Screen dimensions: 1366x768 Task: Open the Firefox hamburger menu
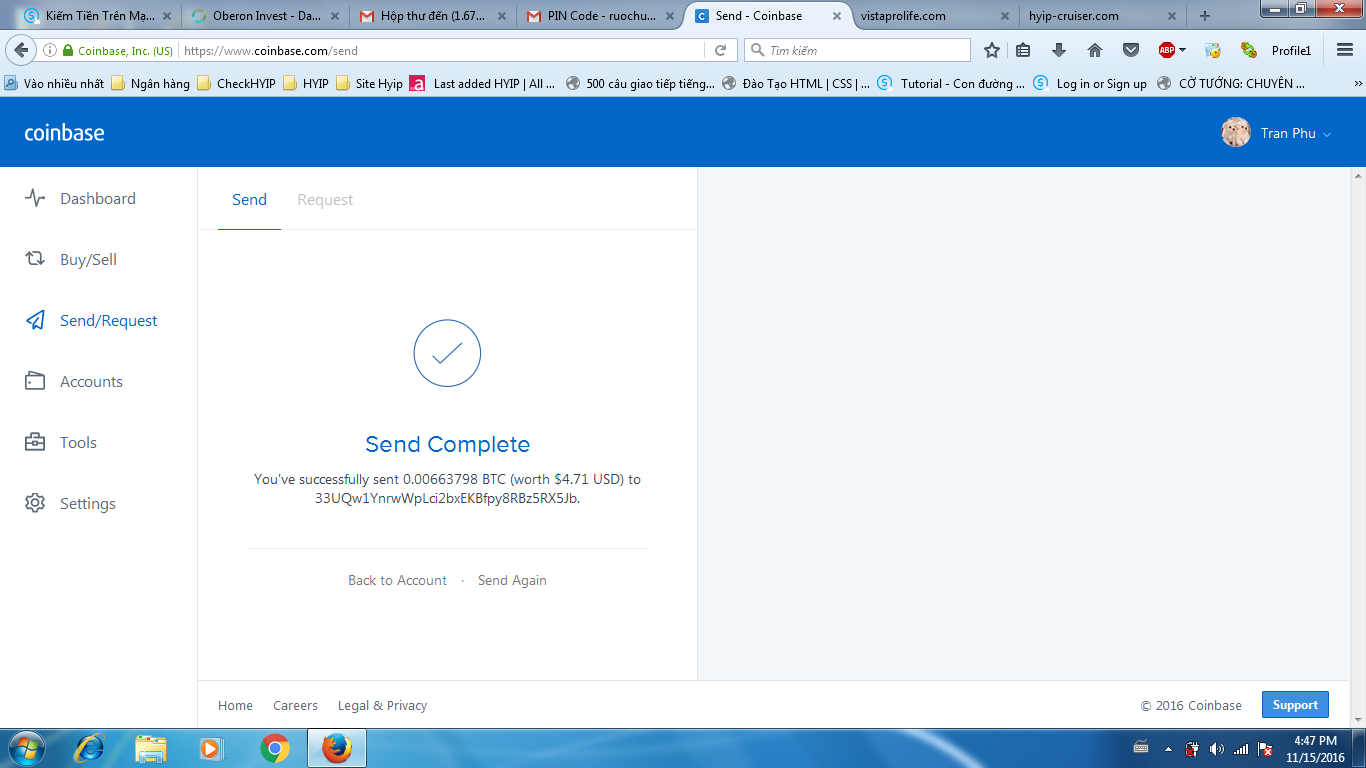click(1344, 50)
